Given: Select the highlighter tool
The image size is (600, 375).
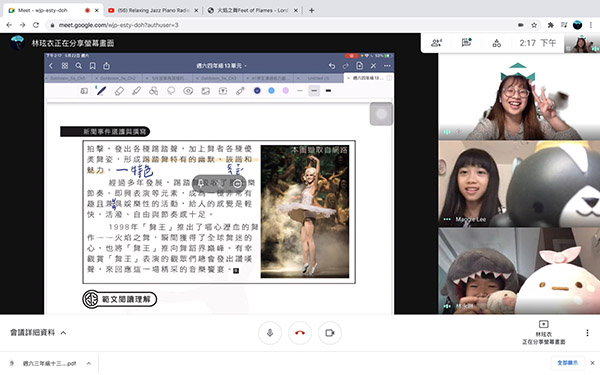Looking at the screenshot, I should coord(136,91).
